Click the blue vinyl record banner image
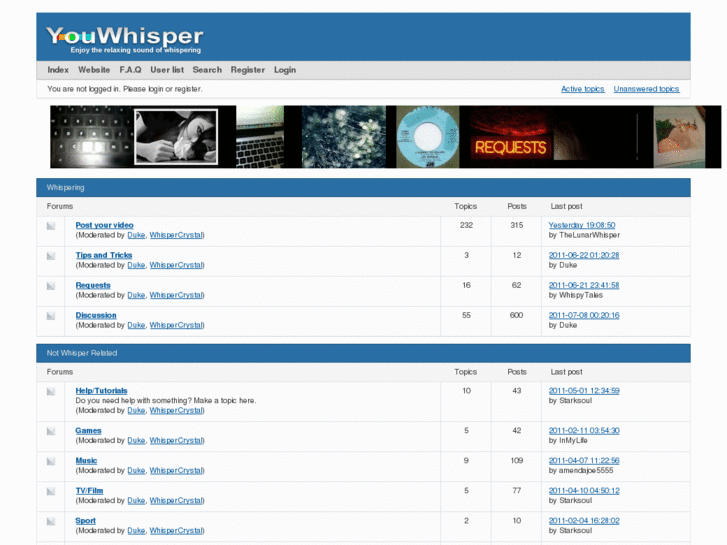Screen dimensions: 727x545 point(428,137)
